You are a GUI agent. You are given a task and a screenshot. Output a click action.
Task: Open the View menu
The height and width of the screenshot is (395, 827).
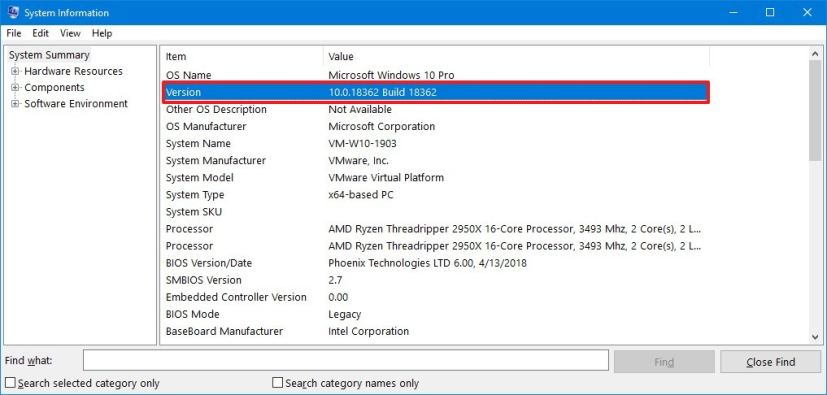point(70,33)
